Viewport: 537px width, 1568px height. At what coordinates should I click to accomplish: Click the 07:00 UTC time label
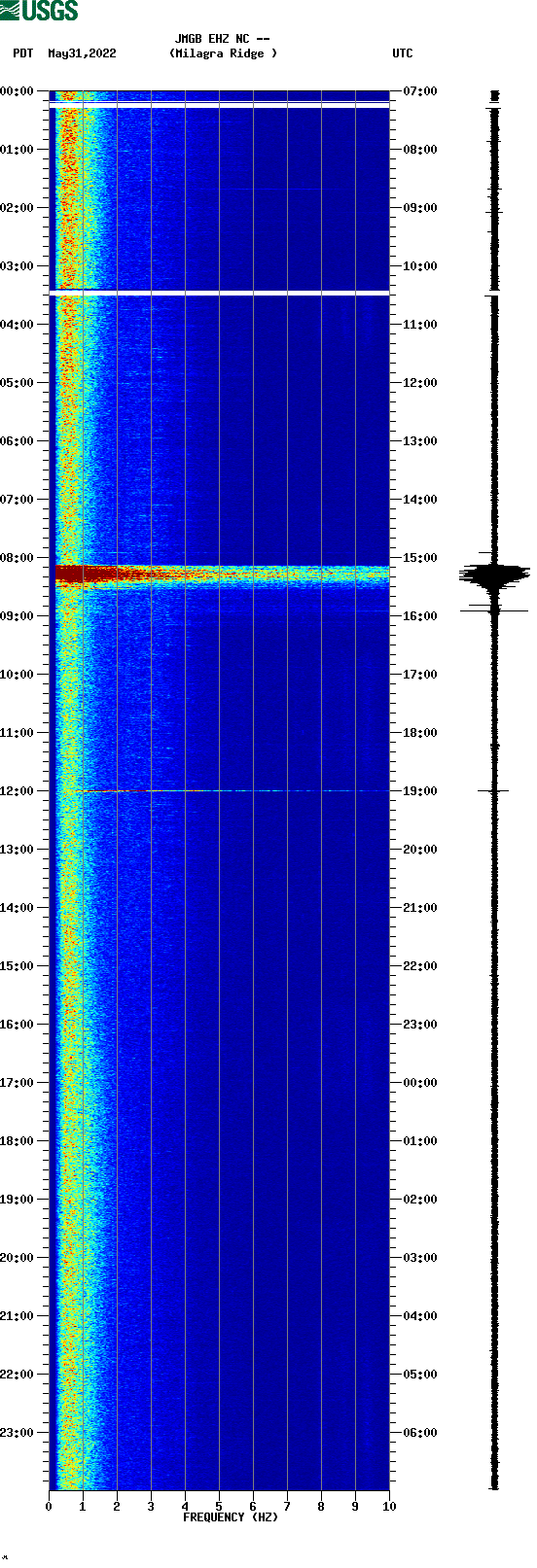(420, 91)
